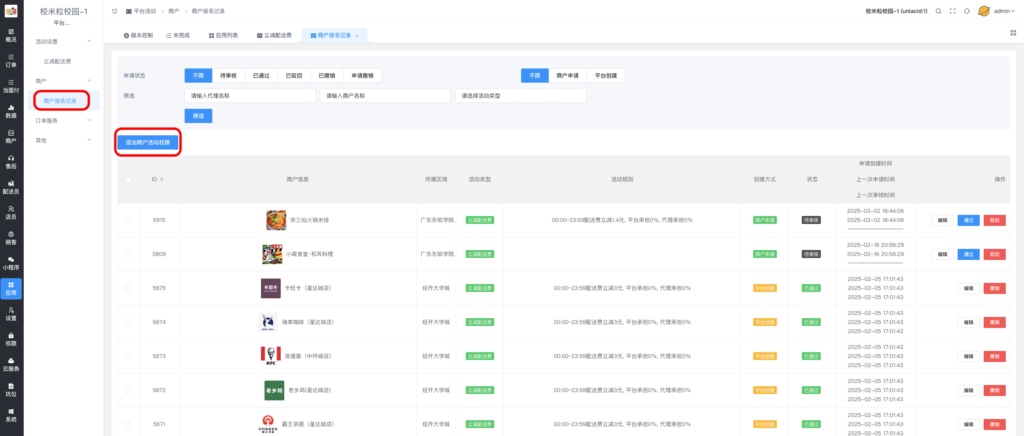
Task: Click the search magnifier icon in header
Action: click(938, 11)
